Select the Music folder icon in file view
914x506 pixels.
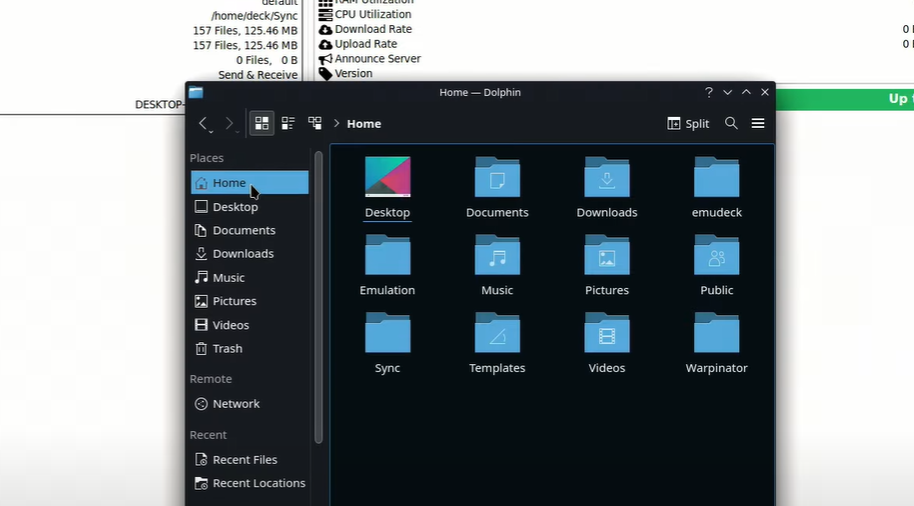(497, 255)
